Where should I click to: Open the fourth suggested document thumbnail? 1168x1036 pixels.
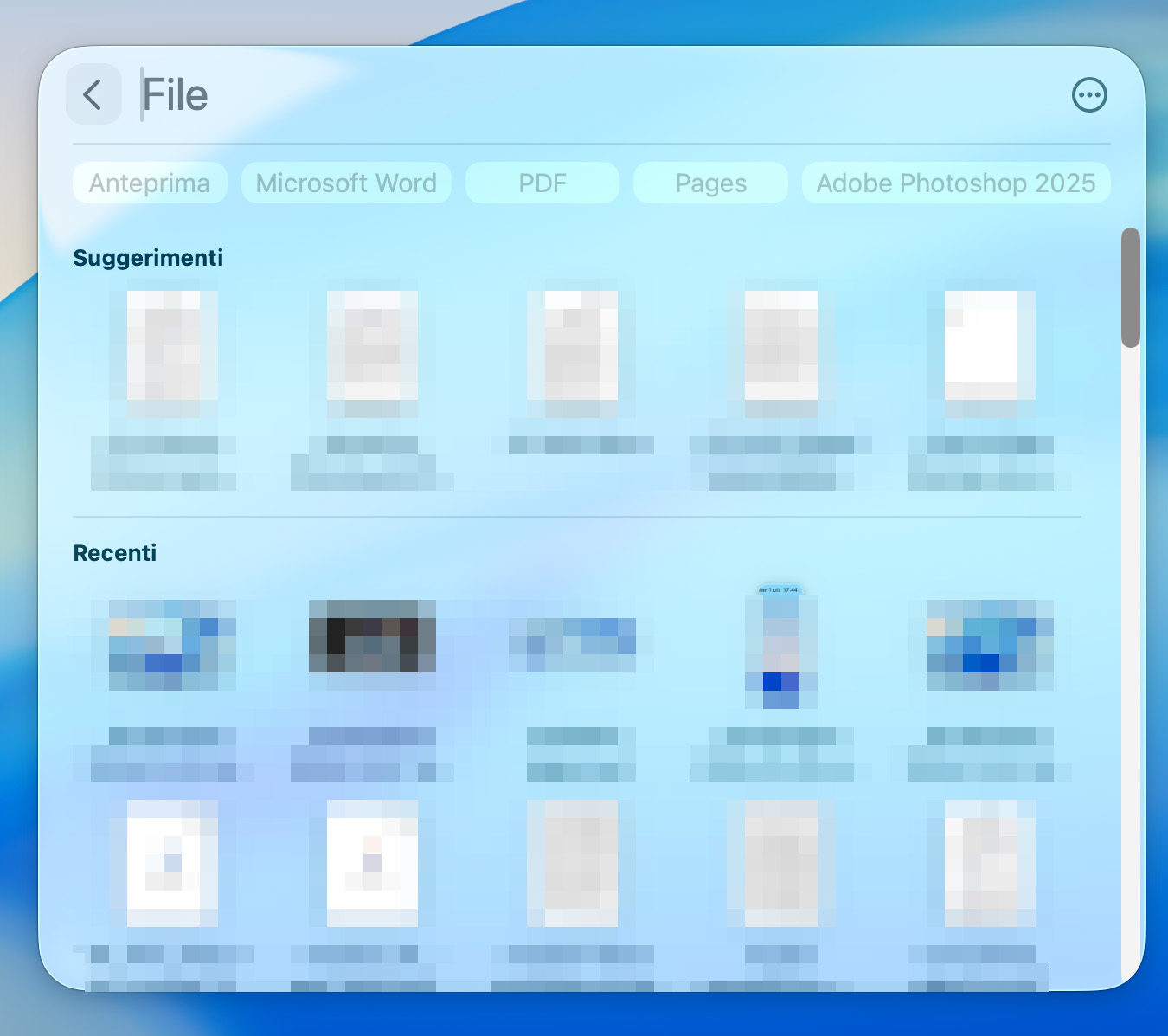pos(781,346)
